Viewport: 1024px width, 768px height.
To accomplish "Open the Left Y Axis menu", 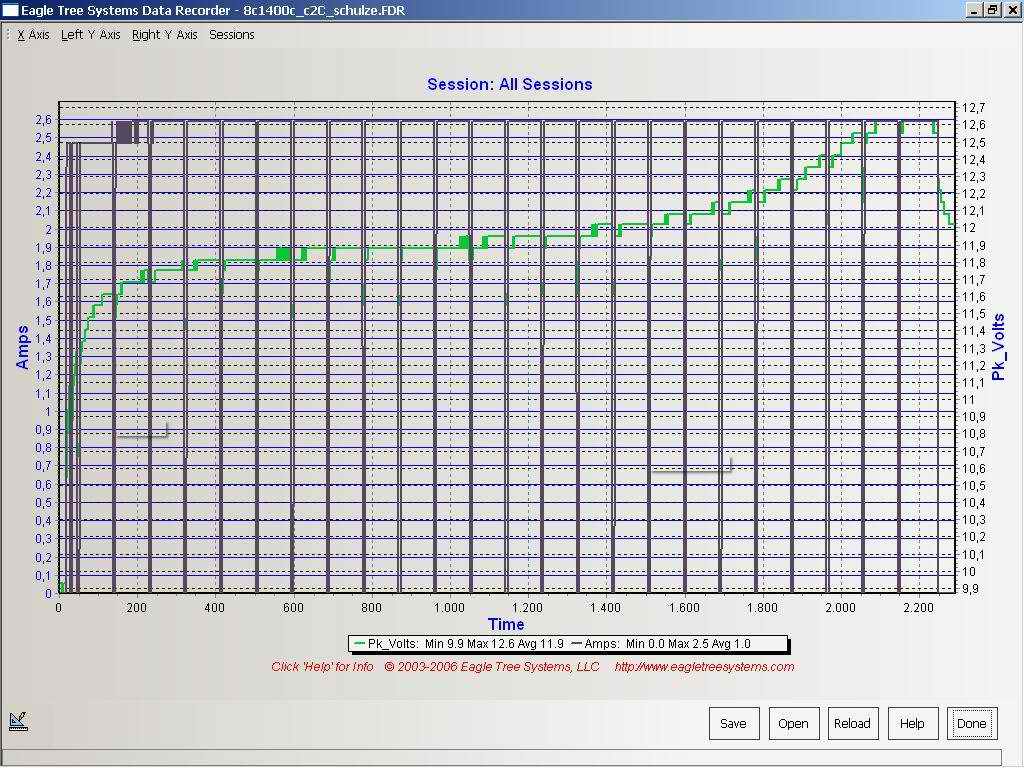I will click(90, 35).
